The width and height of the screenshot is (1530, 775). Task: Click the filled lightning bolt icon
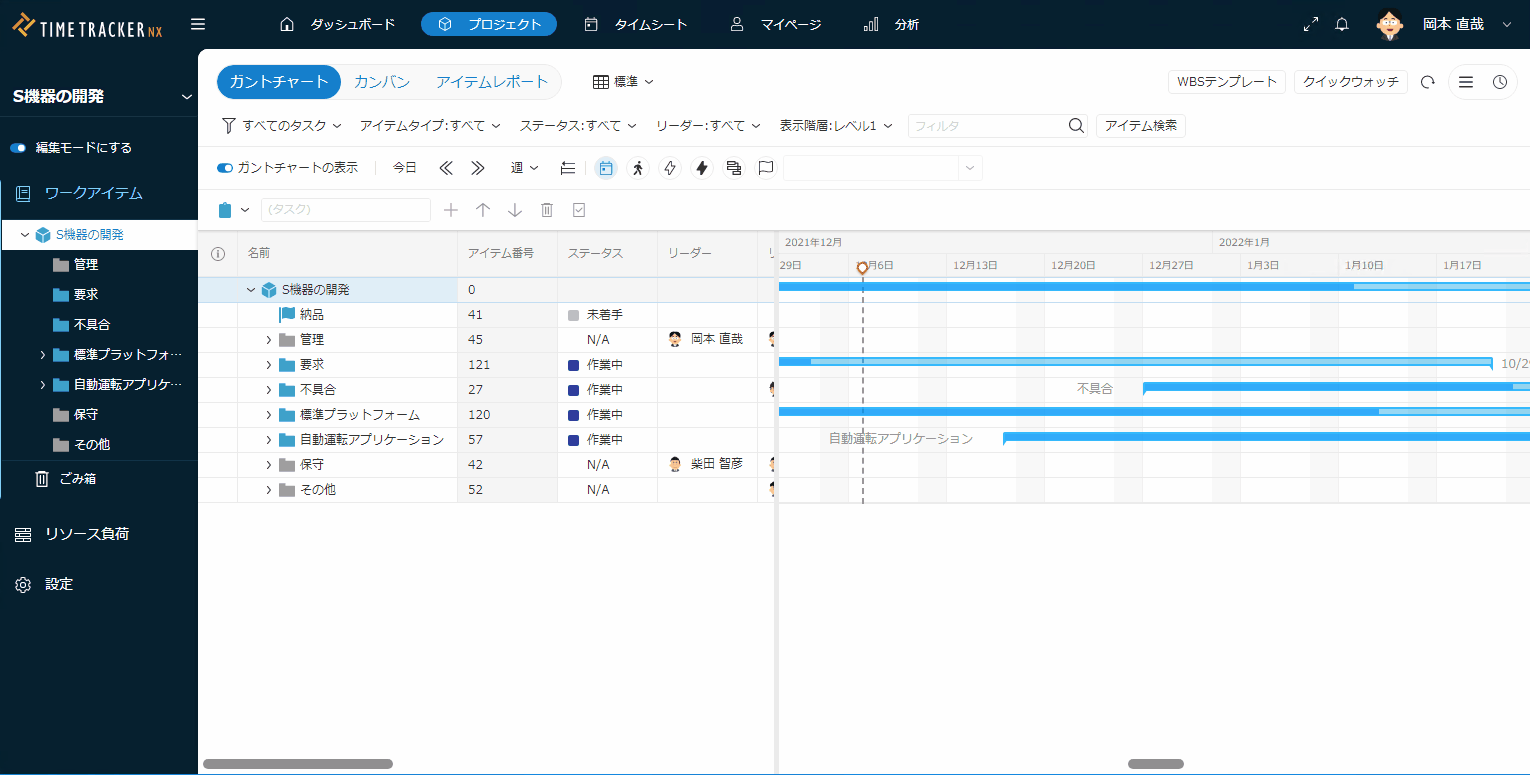point(702,168)
